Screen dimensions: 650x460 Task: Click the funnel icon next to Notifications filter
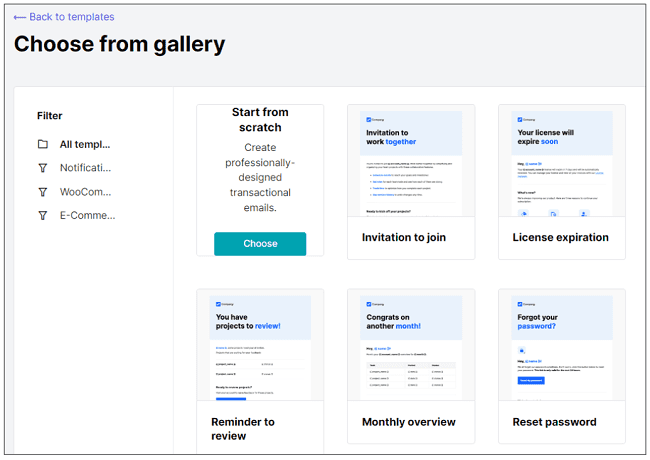(42, 168)
